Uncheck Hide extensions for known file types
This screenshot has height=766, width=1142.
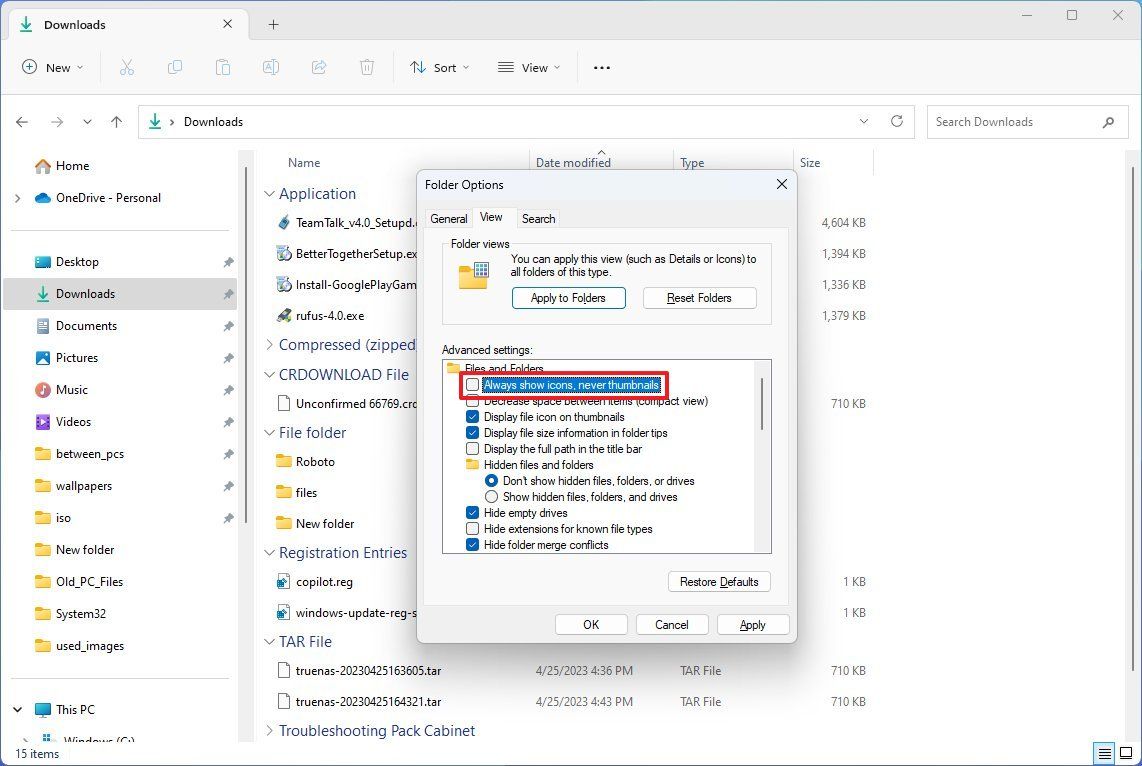point(472,528)
